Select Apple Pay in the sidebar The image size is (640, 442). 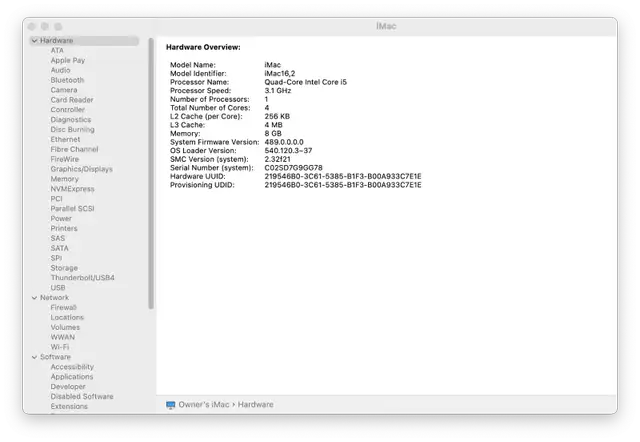(x=68, y=60)
